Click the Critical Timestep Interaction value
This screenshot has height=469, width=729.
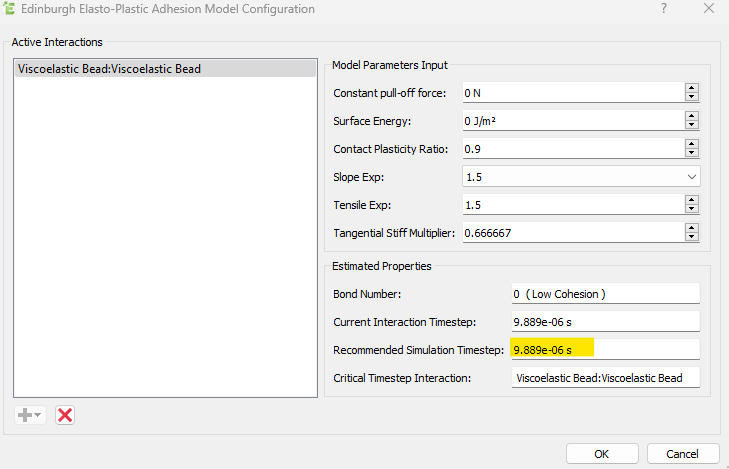tap(605, 378)
